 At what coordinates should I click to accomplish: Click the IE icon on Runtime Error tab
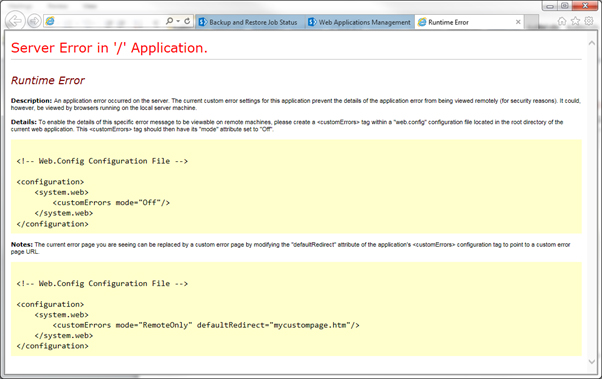(422, 22)
